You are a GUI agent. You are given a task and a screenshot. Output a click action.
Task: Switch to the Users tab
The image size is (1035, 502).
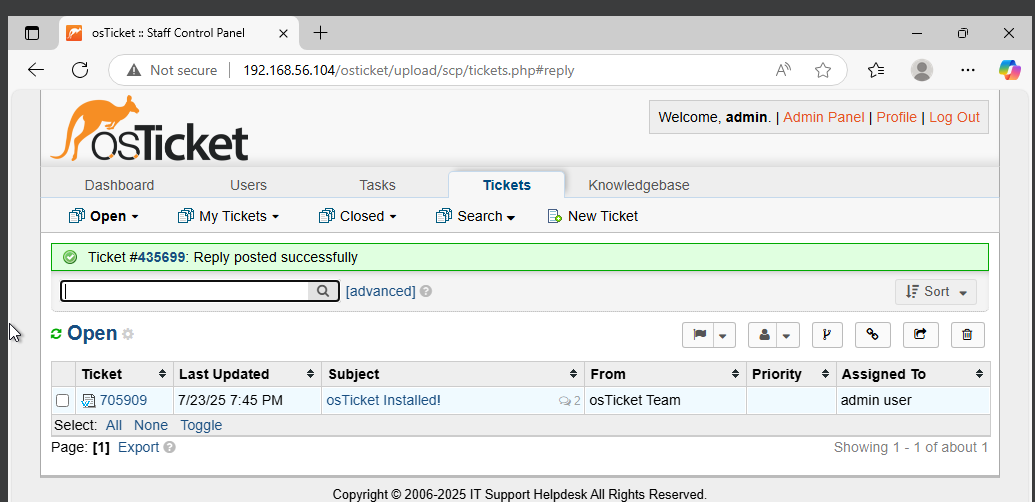point(248,185)
